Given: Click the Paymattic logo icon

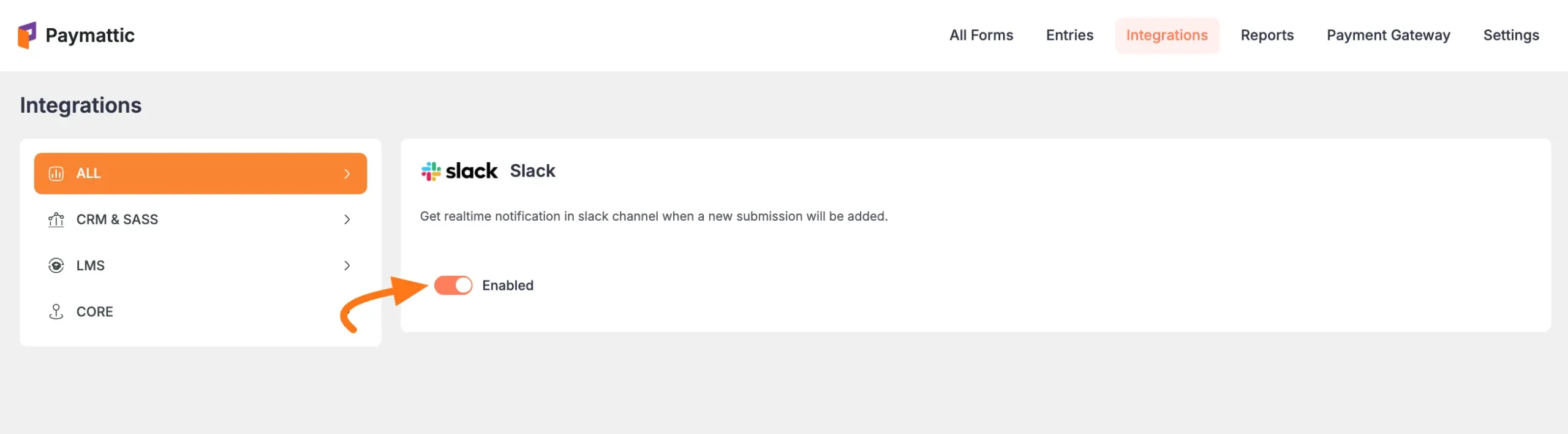Looking at the screenshot, I should pos(27,35).
